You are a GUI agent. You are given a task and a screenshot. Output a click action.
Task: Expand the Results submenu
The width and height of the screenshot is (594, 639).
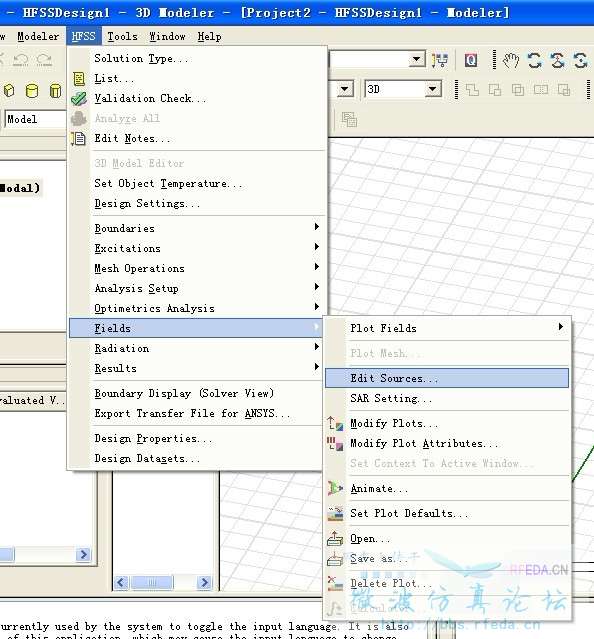tap(196, 368)
